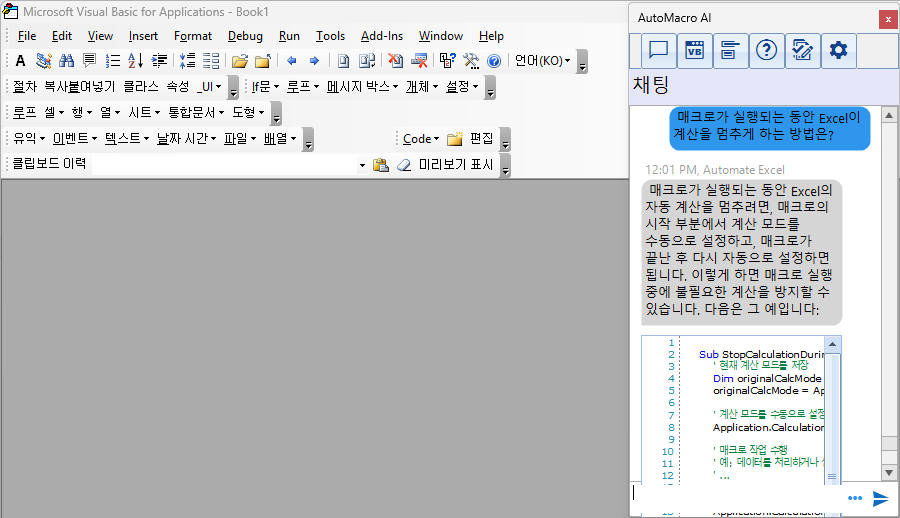Open the 통합문서 dropdown

click(195, 113)
